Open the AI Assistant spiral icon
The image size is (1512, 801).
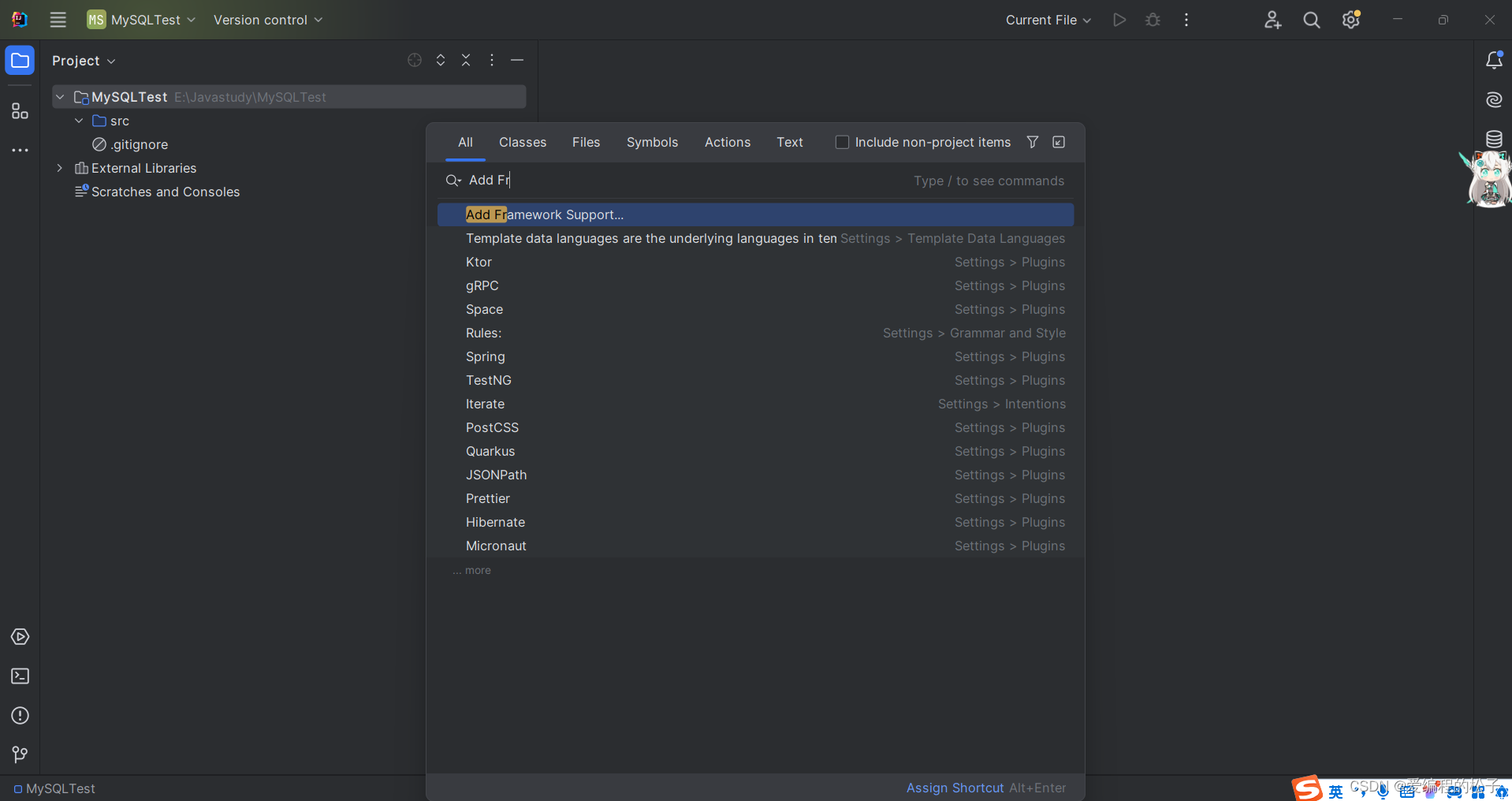tap(1494, 99)
